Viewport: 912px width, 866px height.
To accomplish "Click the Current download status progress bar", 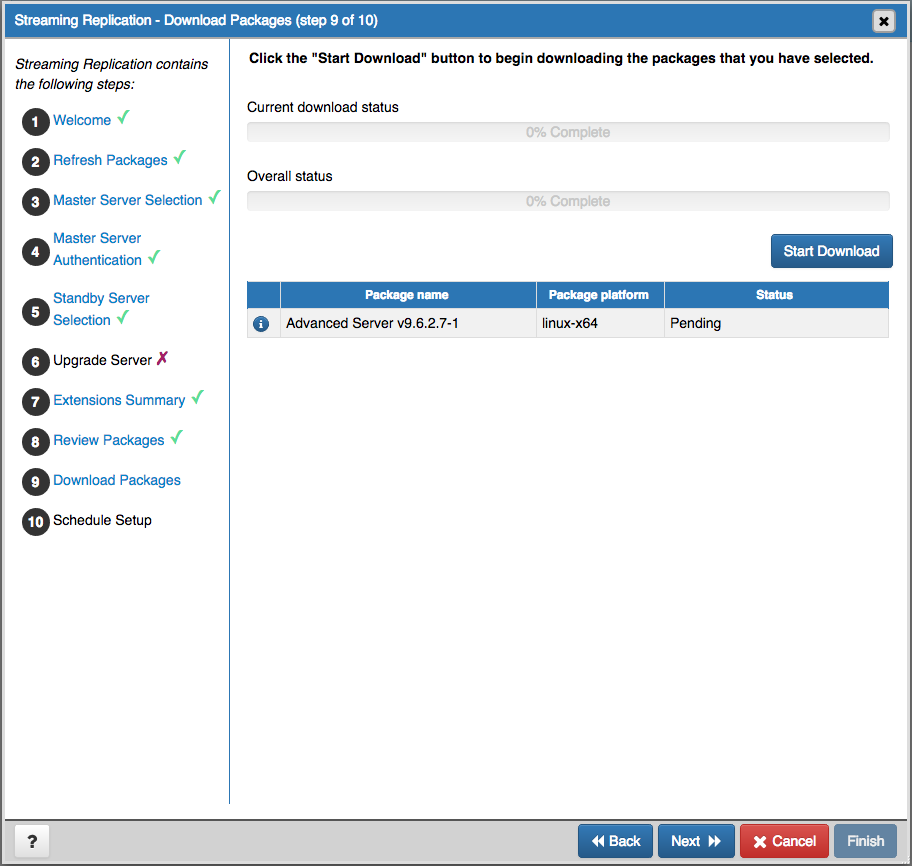I will (568, 132).
